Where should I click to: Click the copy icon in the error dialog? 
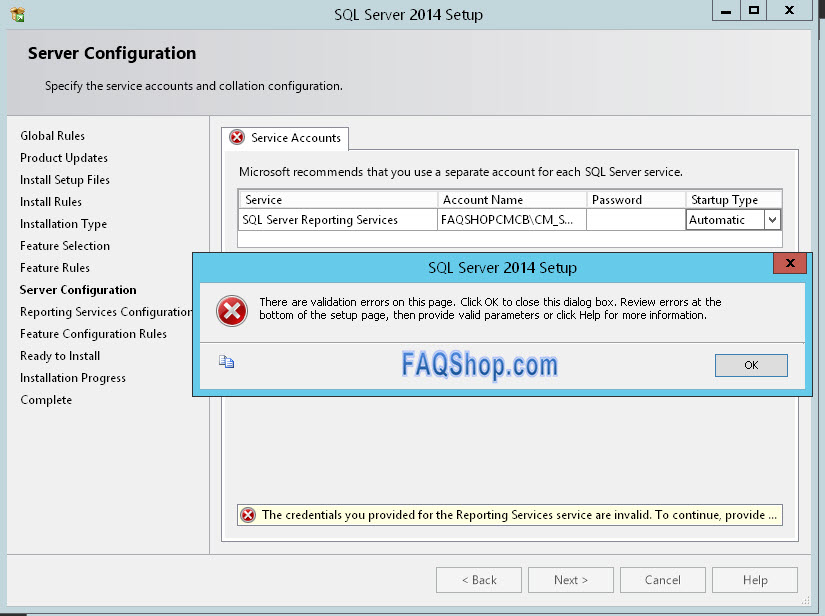pos(227,363)
